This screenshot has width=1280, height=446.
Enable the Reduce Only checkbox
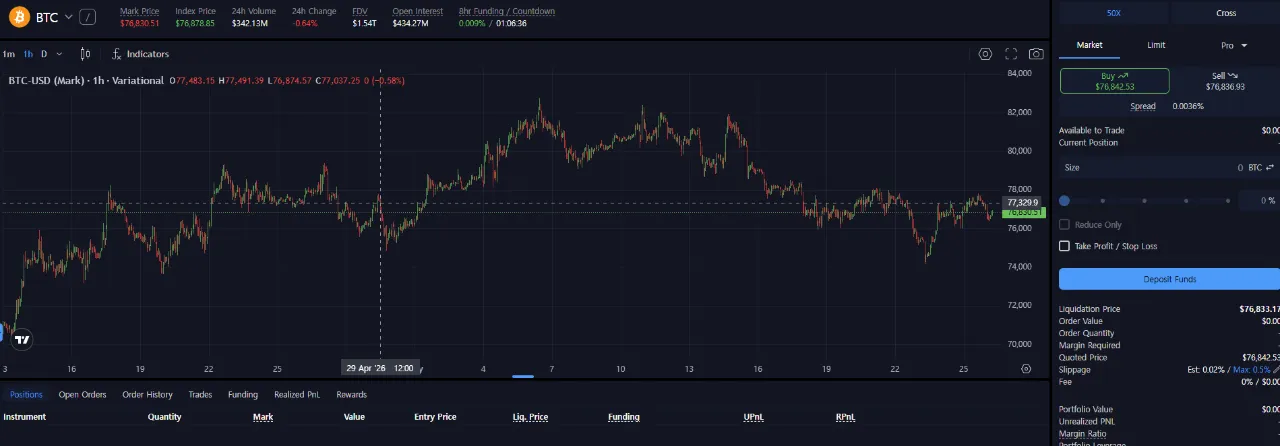coord(1064,225)
